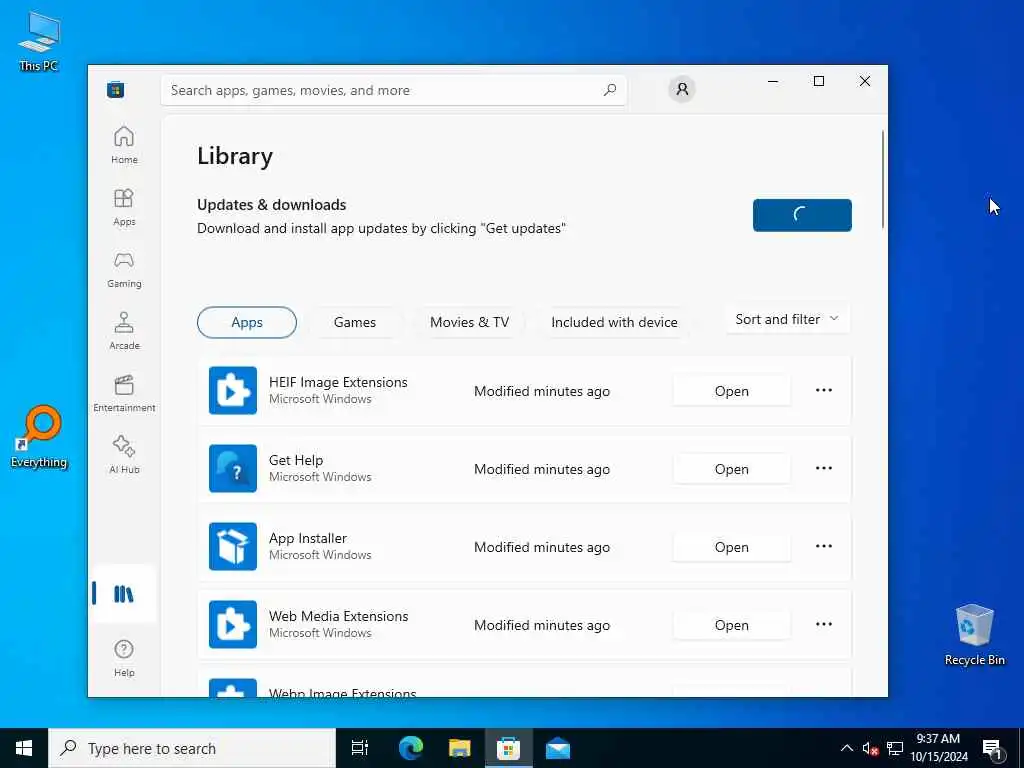This screenshot has width=1024, height=768.
Task: Show hidden system tray icons
Action: (846, 748)
